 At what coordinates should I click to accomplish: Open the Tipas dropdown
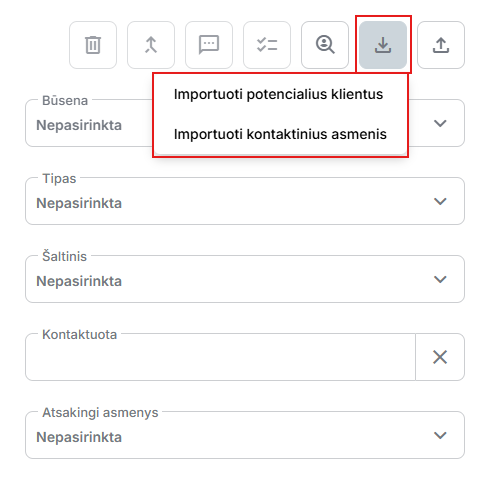(x=245, y=201)
